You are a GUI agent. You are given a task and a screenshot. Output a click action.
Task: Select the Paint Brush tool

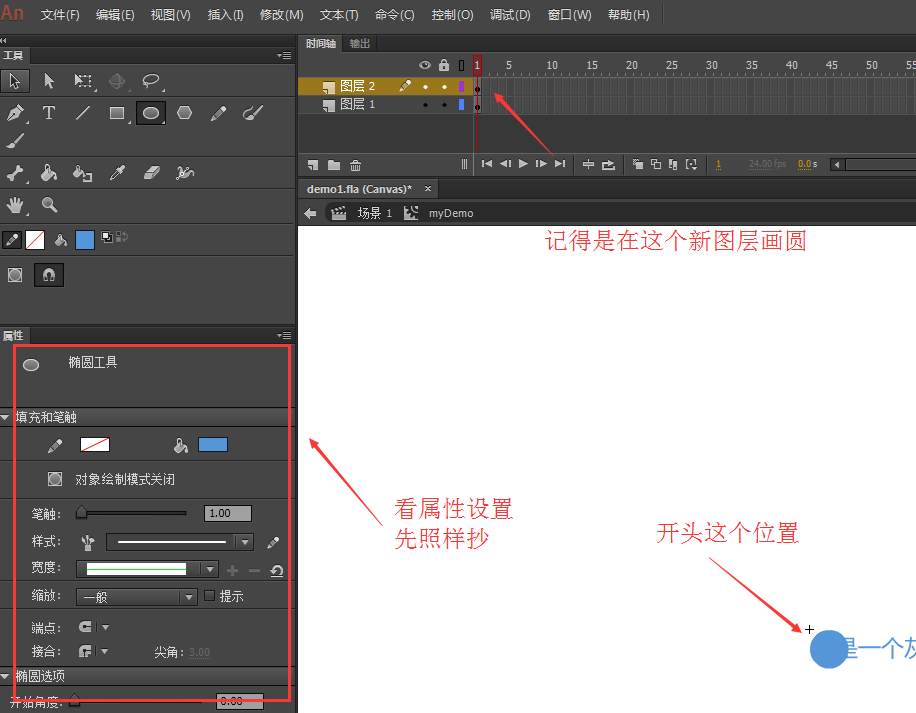coord(253,113)
